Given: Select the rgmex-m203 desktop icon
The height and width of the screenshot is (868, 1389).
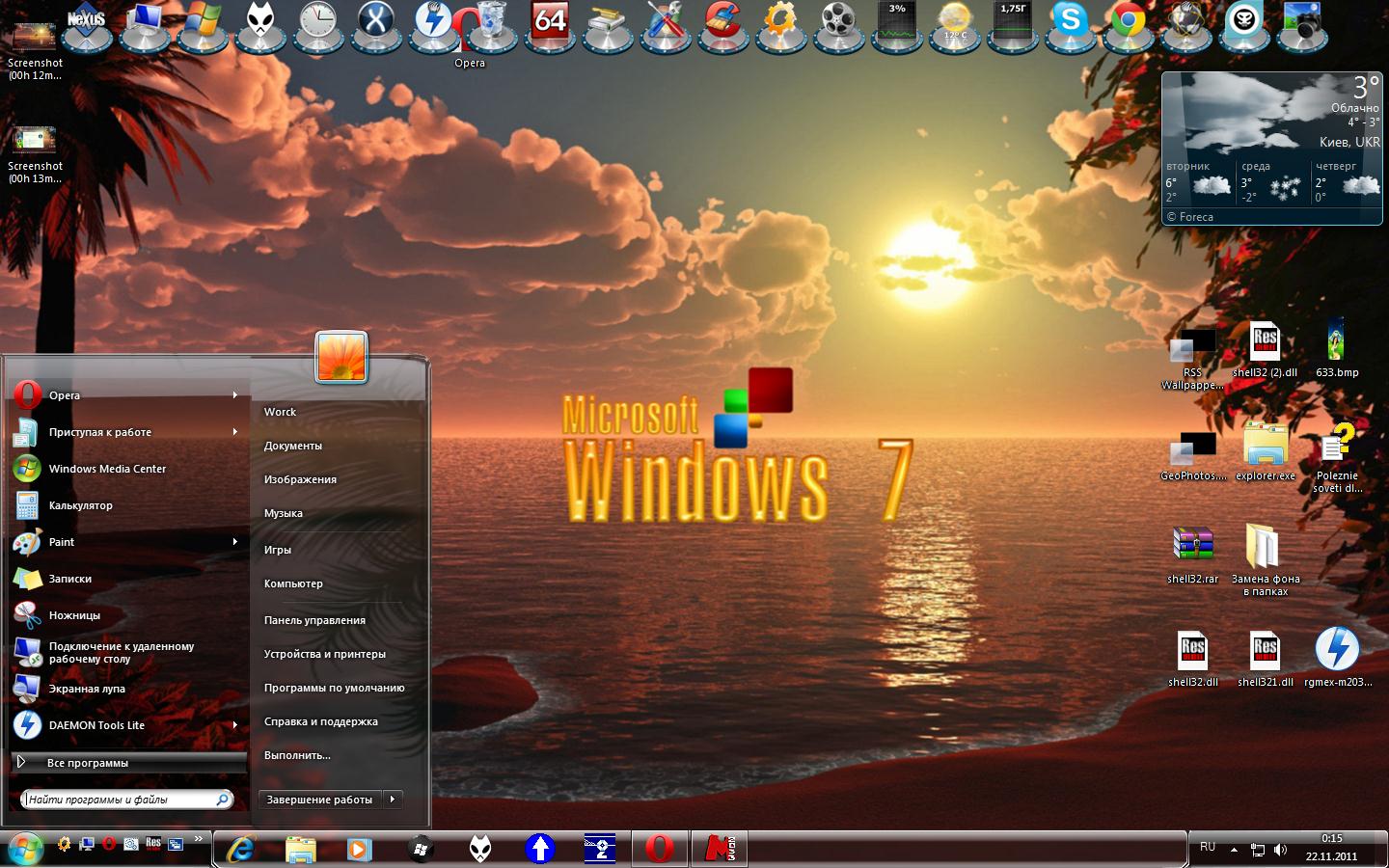Looking at the screenshot, I should click(x=1337, y=658).
